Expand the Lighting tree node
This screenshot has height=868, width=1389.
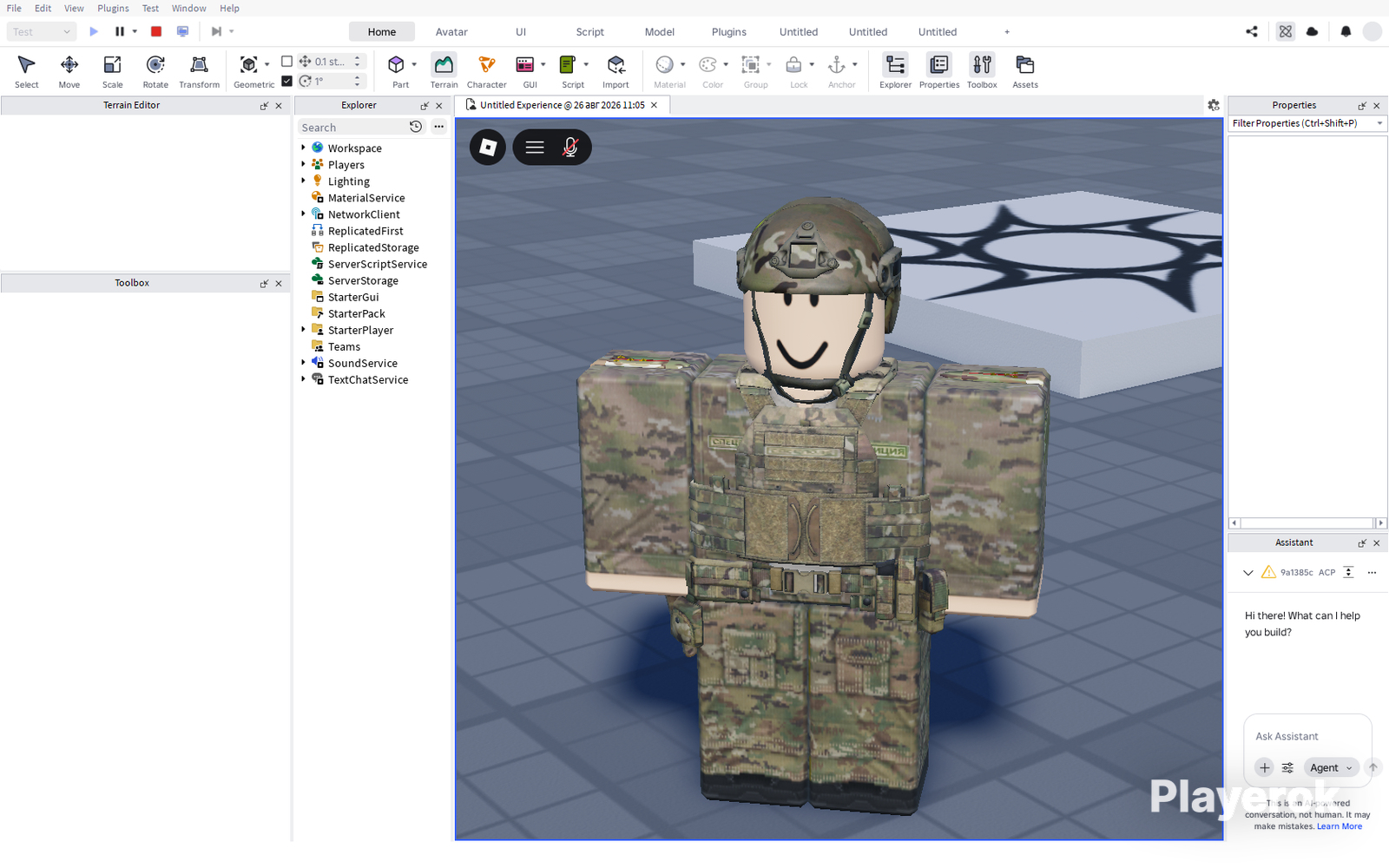[x=303, y=181]
